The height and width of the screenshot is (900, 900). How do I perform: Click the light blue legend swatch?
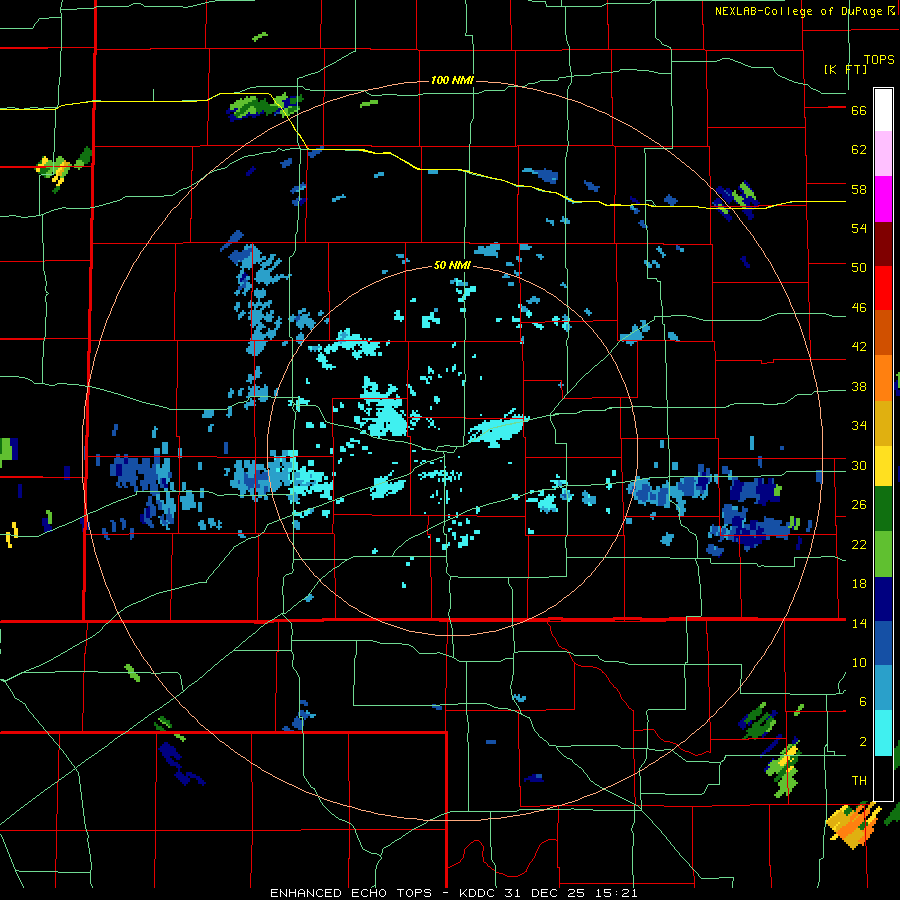pyautogui.click(x=883, y=688)
